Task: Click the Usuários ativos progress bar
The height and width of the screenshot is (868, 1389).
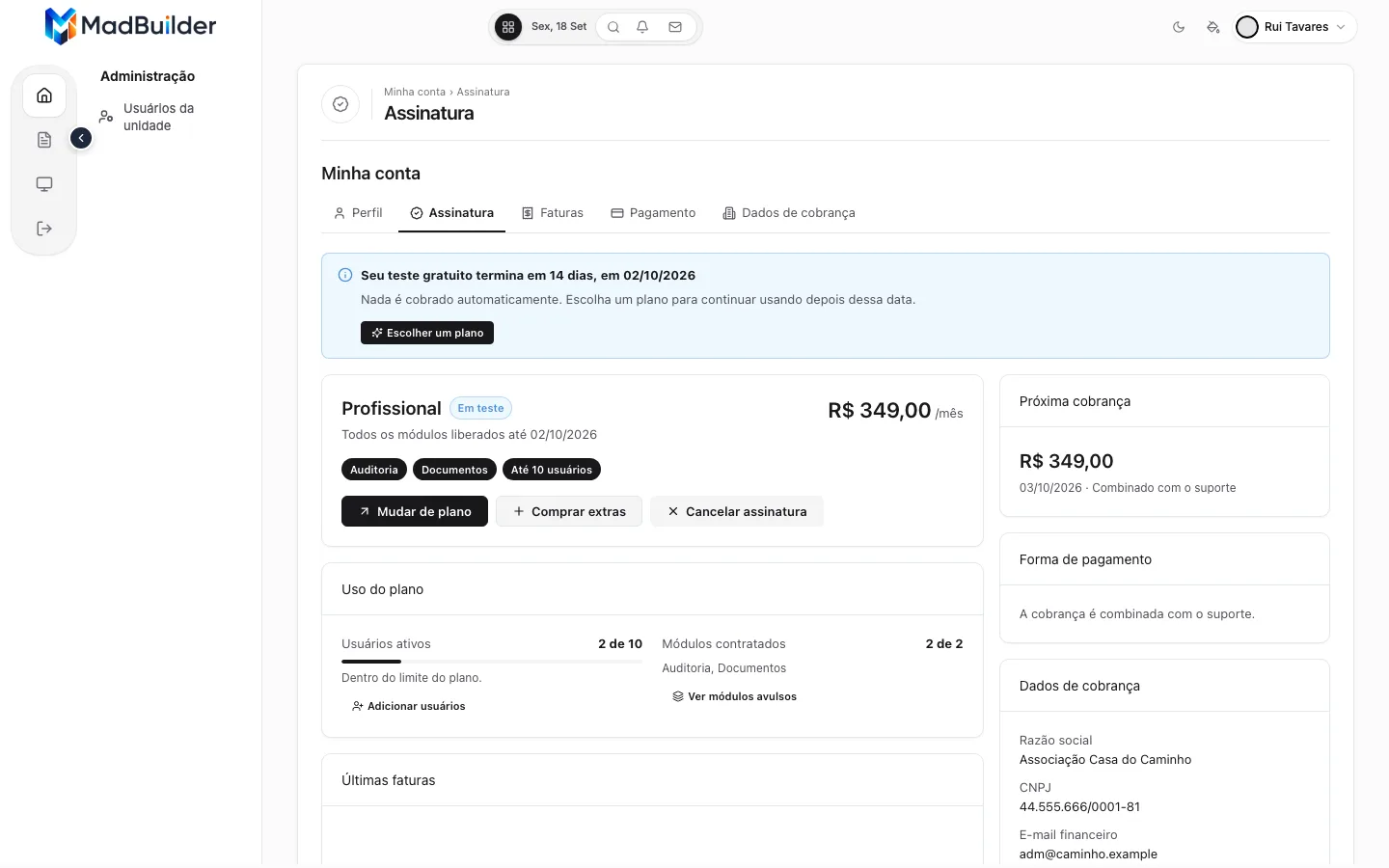Action: [x=492, y=662]
